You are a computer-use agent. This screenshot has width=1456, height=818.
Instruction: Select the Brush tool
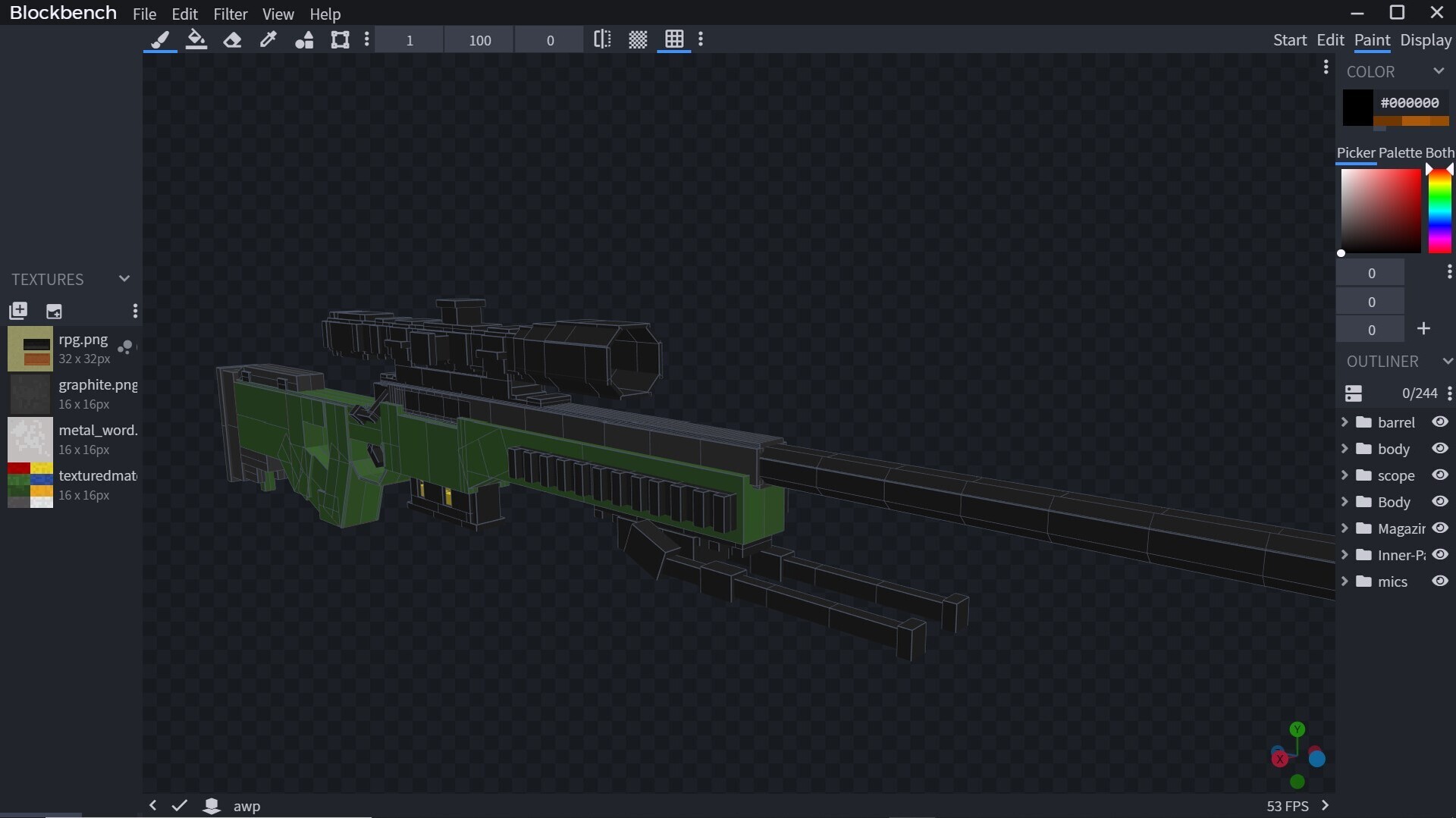tap(160, 39)
